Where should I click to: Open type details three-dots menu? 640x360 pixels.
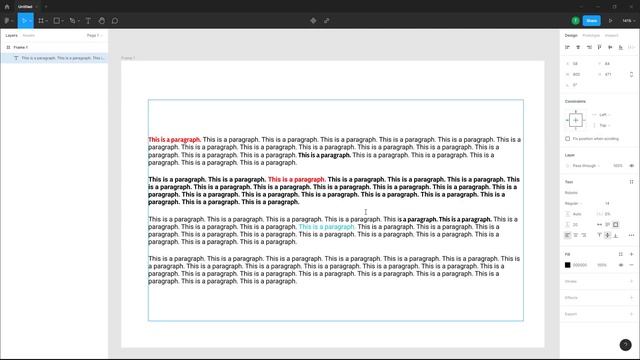[631, 235]
